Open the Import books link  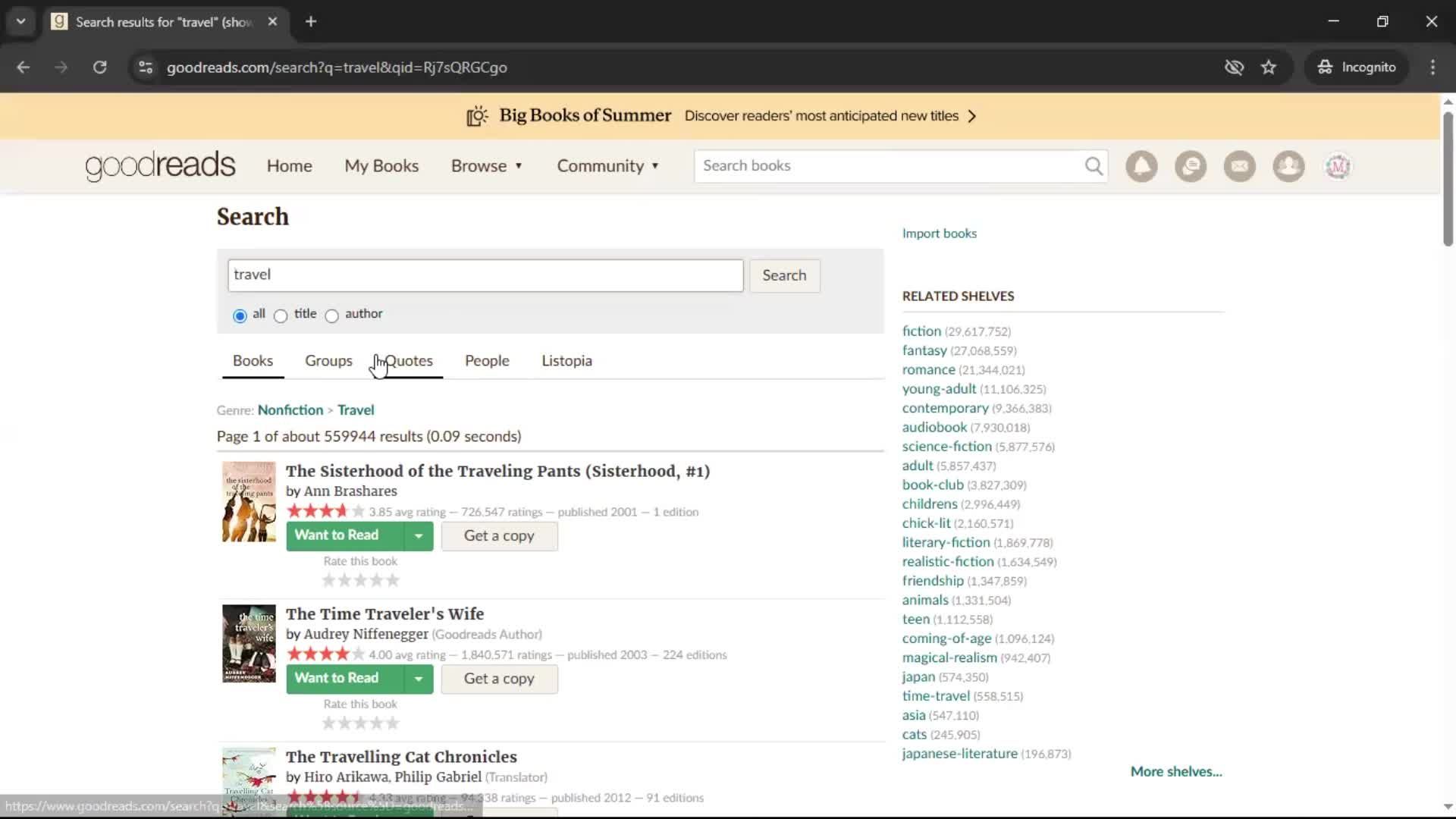click(939, 234)
